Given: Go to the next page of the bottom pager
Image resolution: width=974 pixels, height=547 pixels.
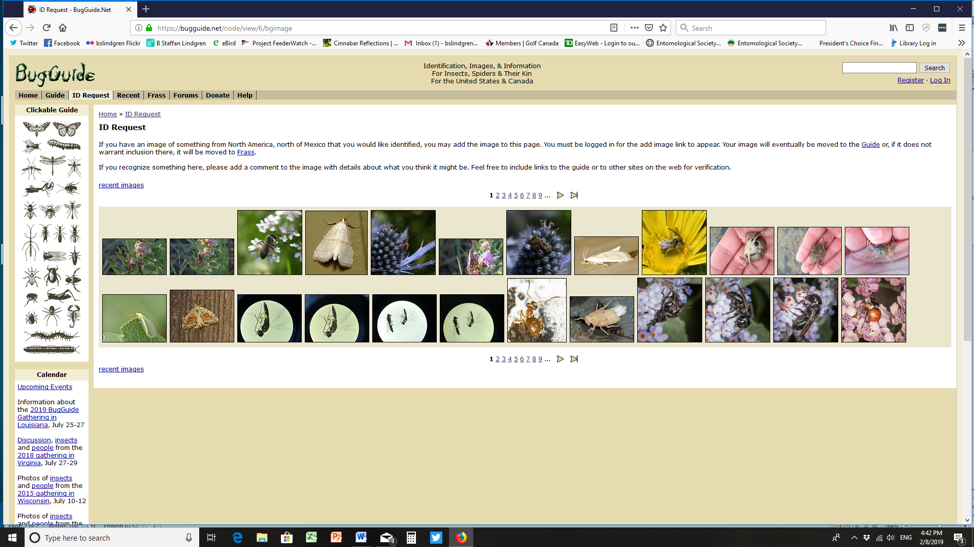Looking at the screenshot, I should click(560, 359).
